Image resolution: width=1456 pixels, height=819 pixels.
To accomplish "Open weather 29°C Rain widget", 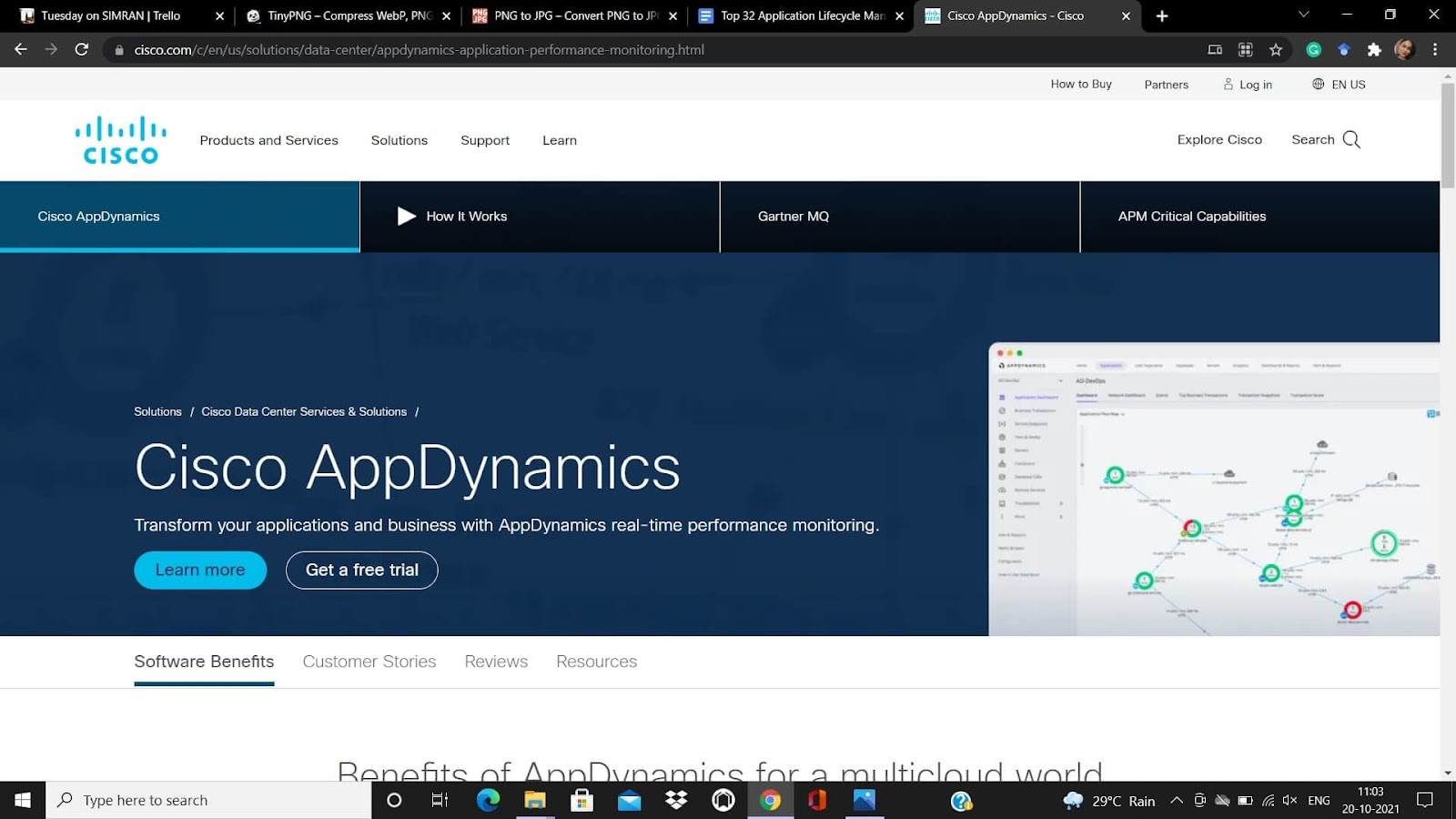I will point(1109,800).
